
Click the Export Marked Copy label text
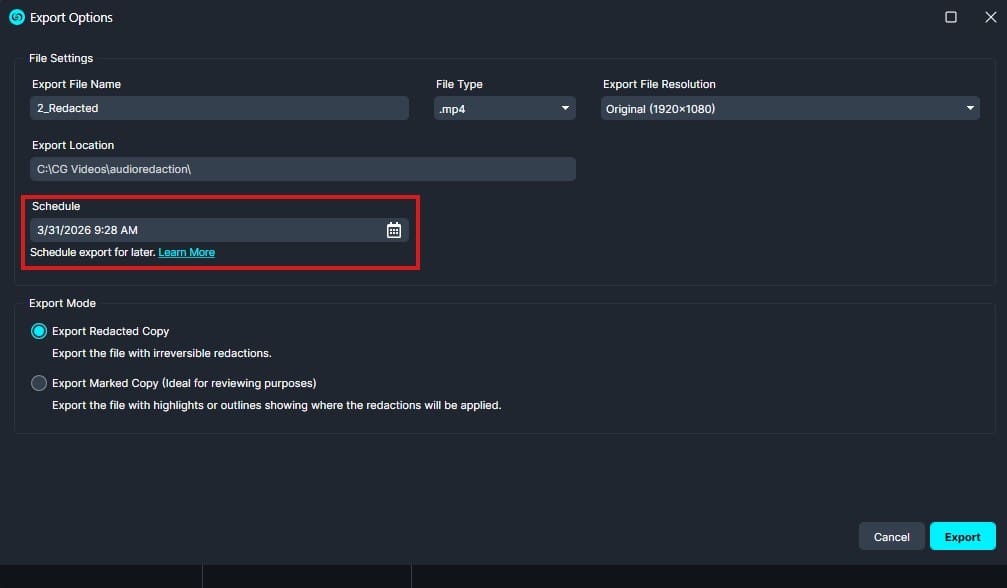[184, 383]
